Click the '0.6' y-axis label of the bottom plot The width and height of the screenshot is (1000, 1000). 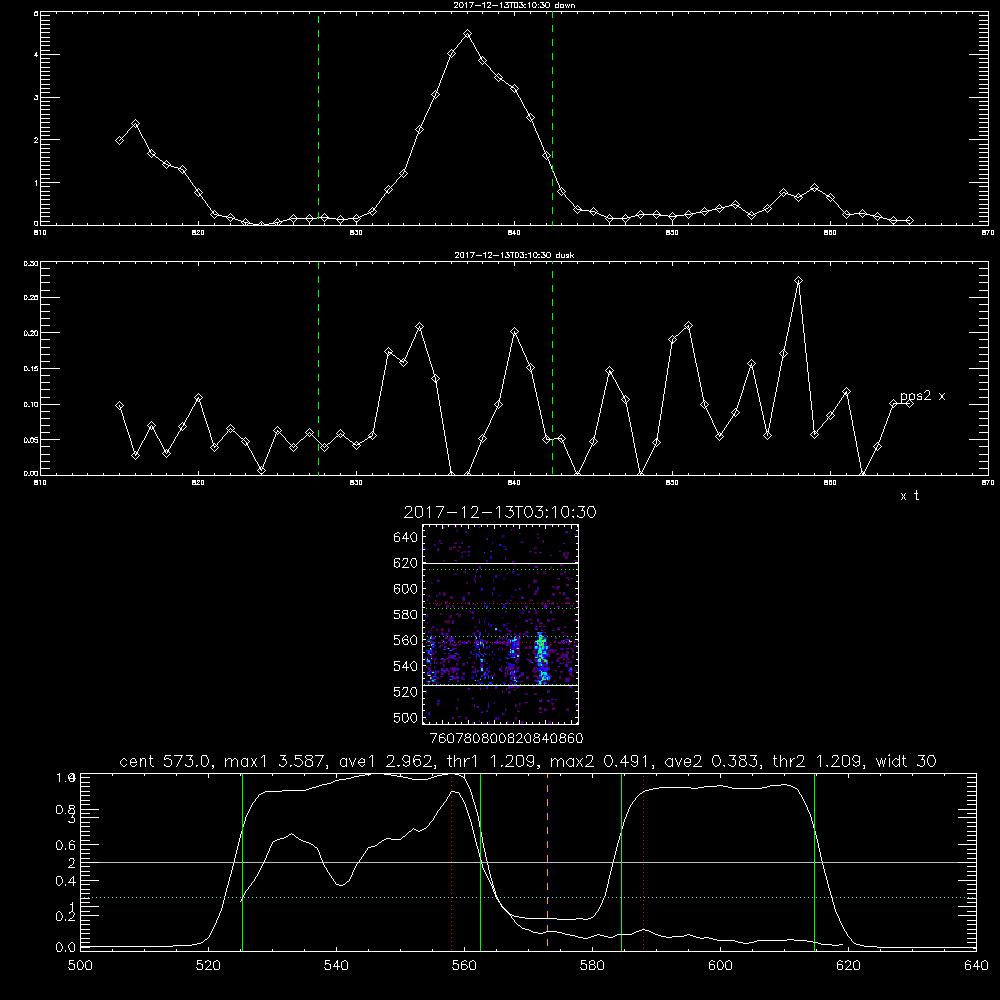pos(65,845)
